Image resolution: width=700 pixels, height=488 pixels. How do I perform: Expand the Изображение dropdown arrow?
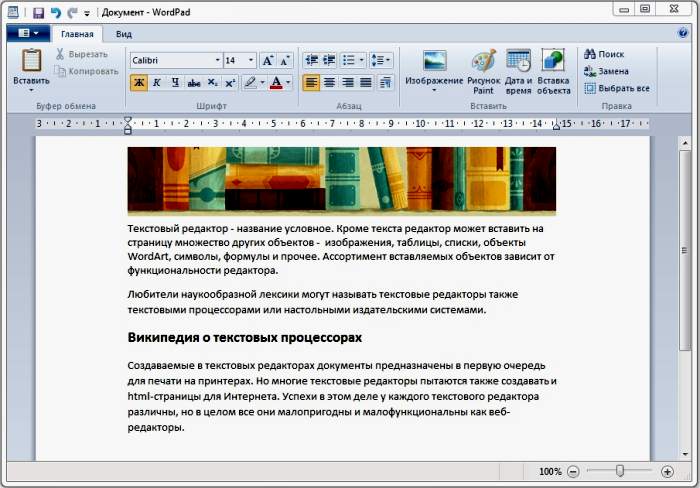[x=434, y=90]
